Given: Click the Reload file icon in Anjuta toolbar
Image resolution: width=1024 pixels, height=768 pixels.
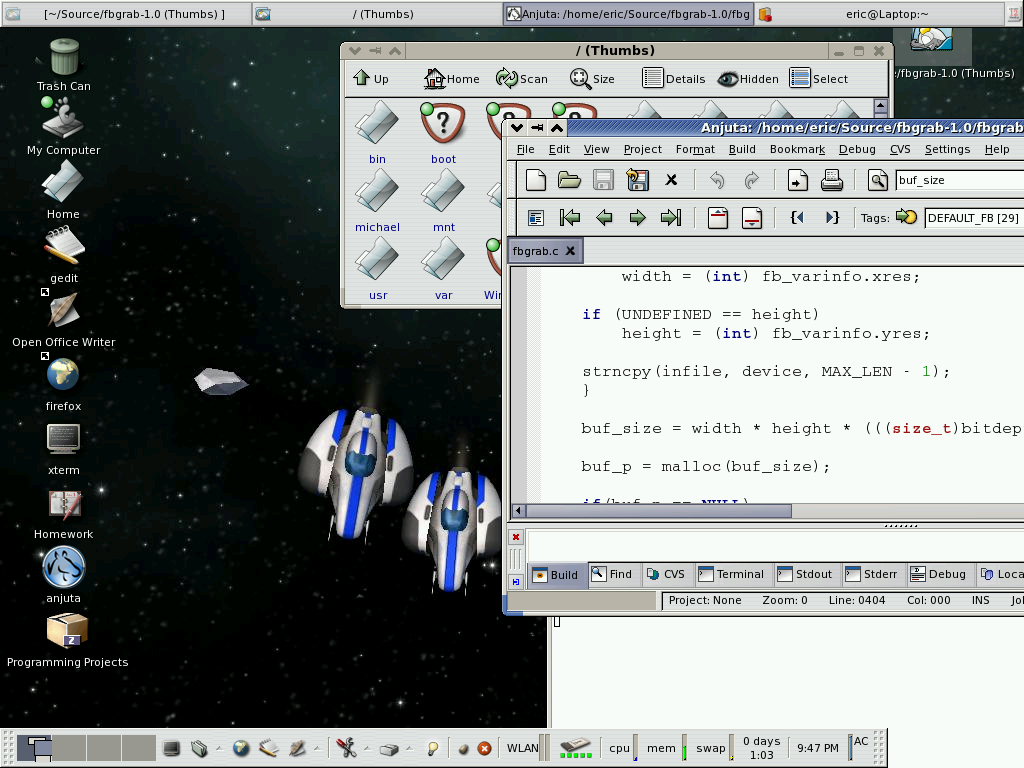Looking at the screenshot, I should [637, 180].
